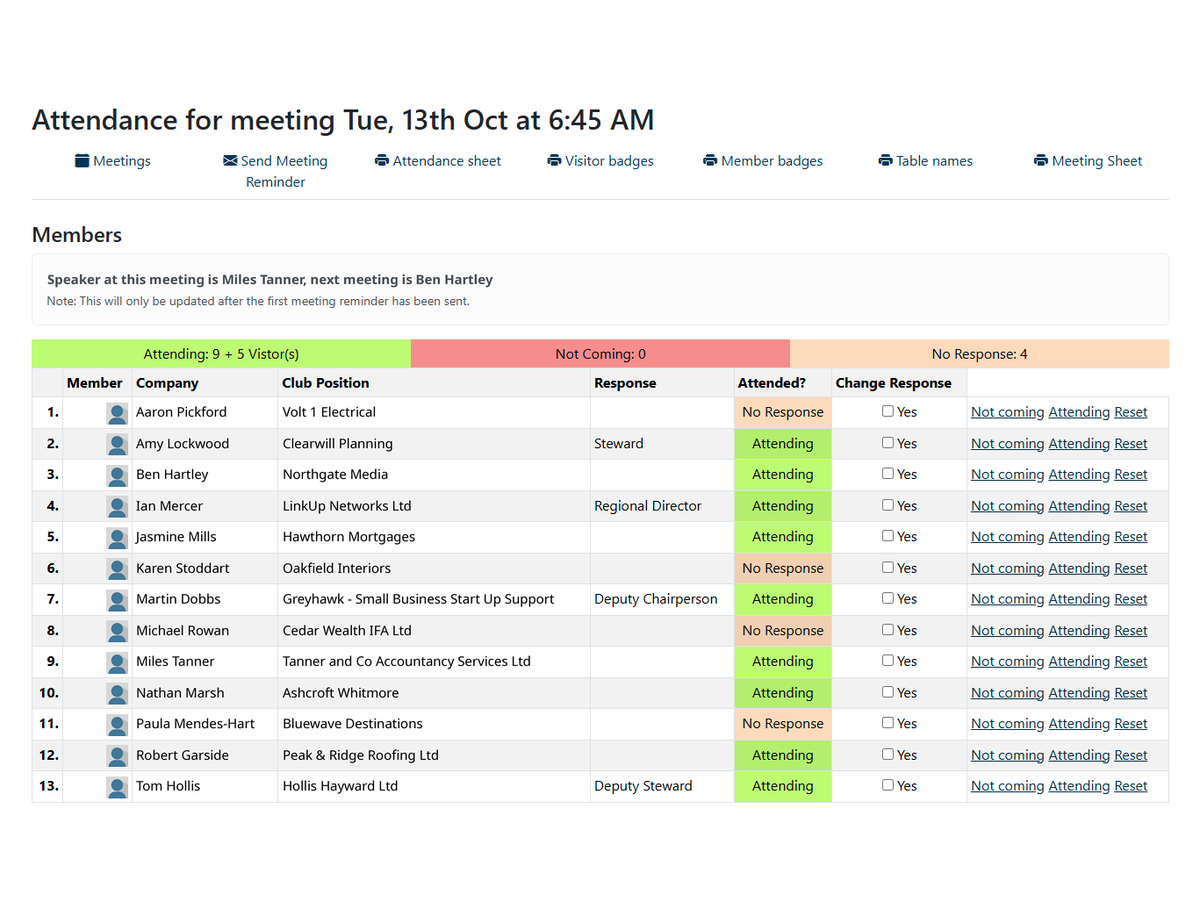The width and height of the screenshot is (1200, 900).
Task: Open the Table names print link
Action: 925,161
